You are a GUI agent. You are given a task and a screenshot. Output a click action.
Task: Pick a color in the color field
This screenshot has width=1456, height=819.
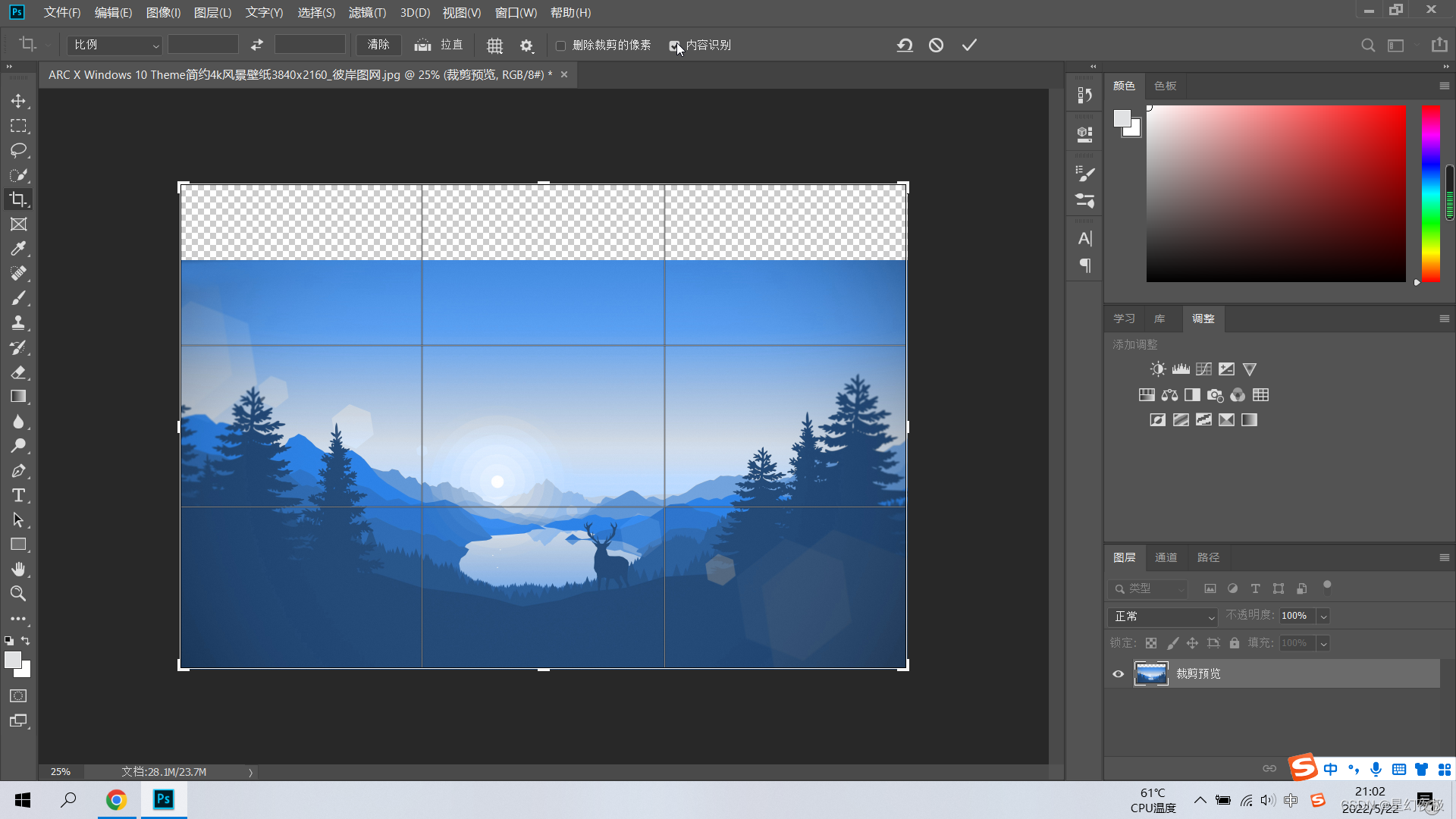coord(1276,194)
